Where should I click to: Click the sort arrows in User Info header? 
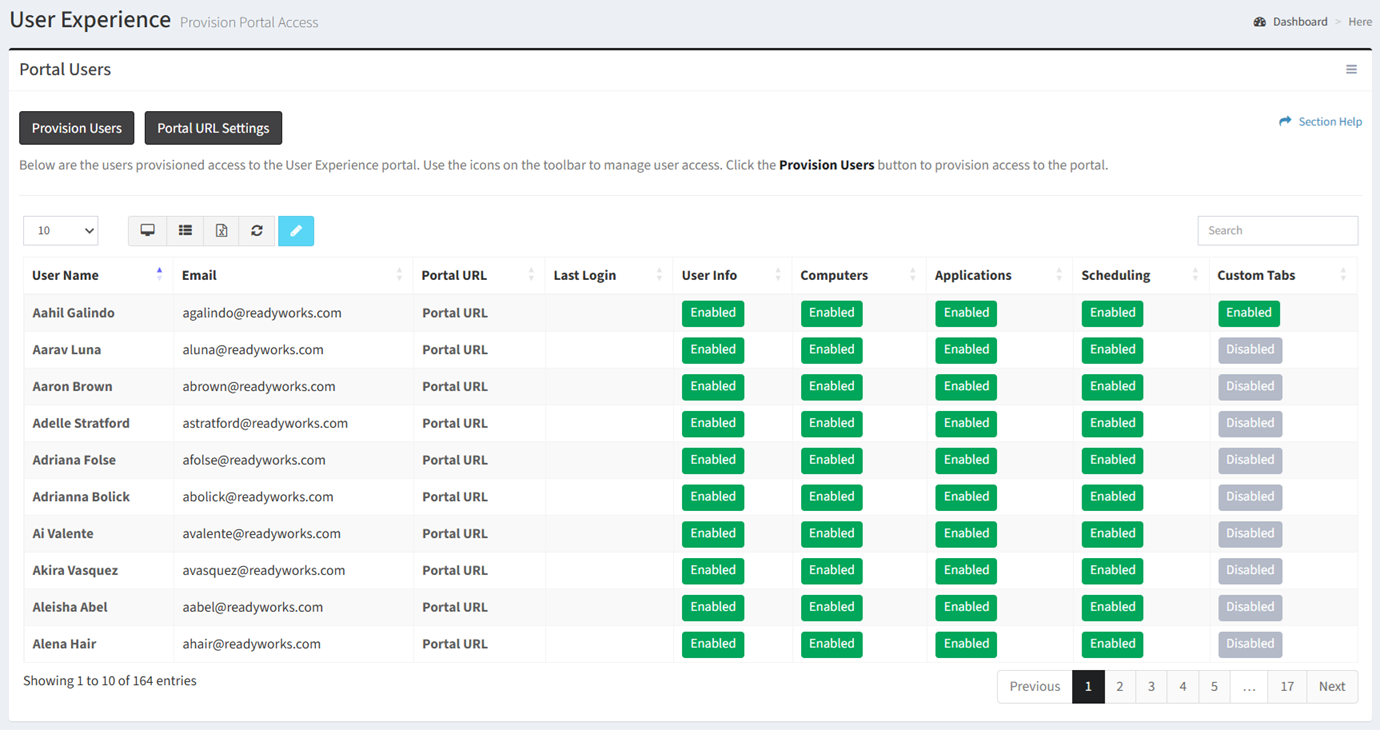pos(778,275)
